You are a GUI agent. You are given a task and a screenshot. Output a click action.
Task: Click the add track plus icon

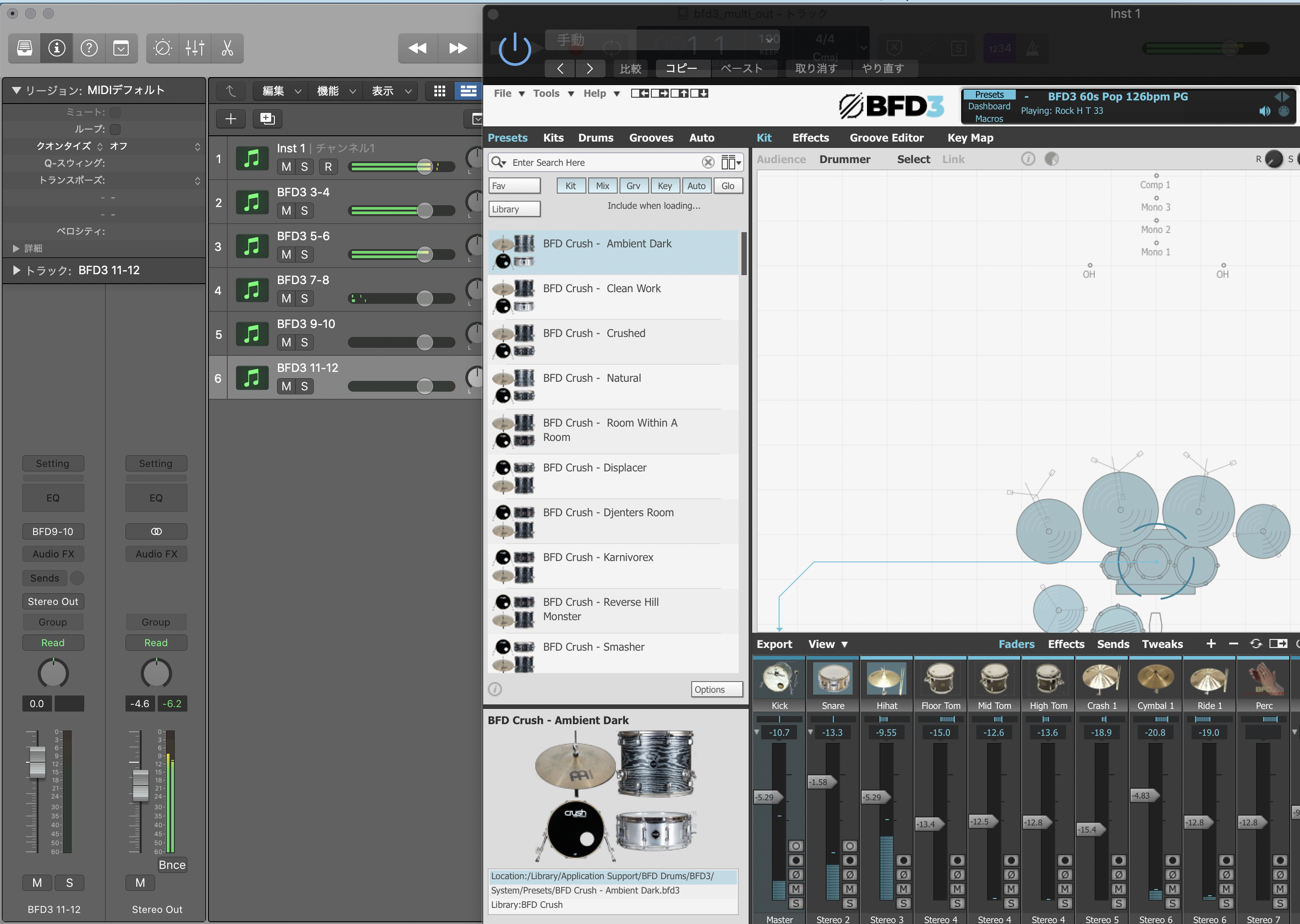pos(230,119)
